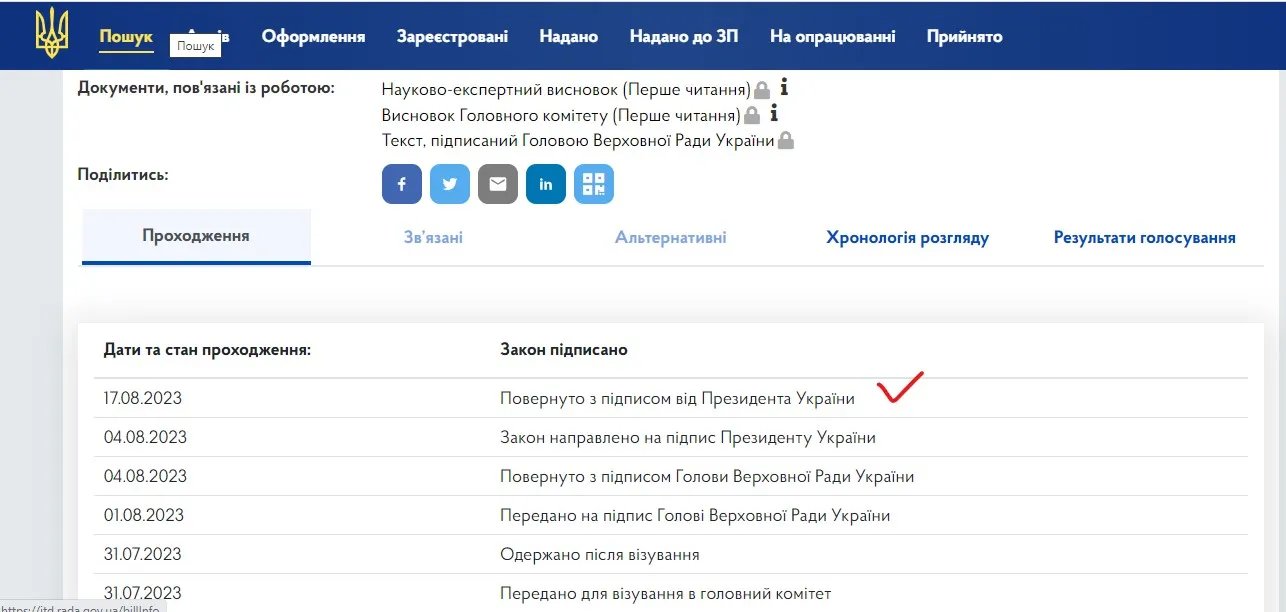Image resolution: width=1286 pixels, height=612 pixels.
Task: Click lock icon beside Текст, підписаний Головою
Action: tap(786, 141)
